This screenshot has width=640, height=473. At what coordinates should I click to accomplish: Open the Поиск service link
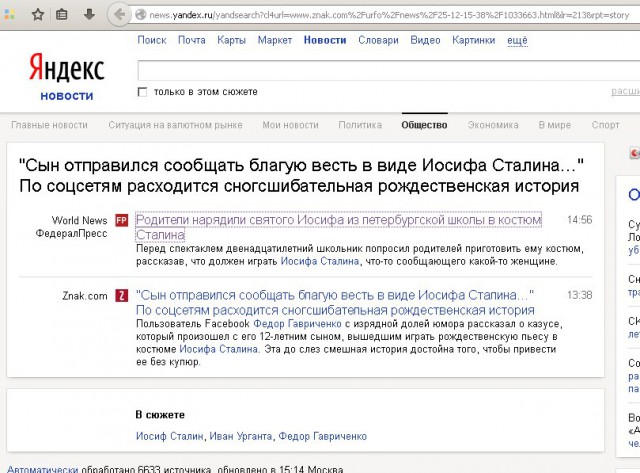pos(152,40)
